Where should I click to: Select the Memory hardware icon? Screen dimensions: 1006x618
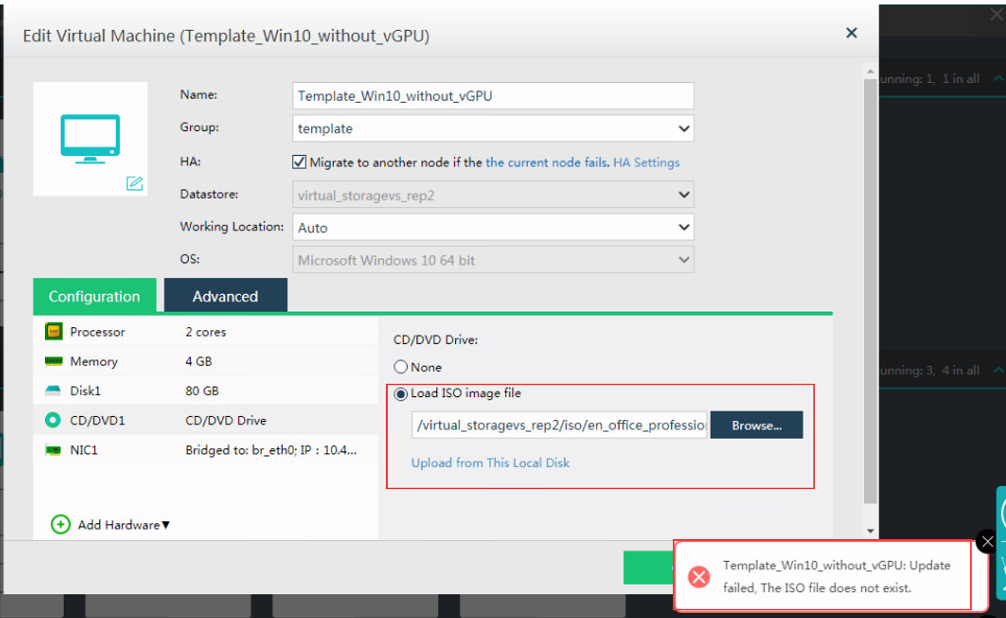point(53,361)
